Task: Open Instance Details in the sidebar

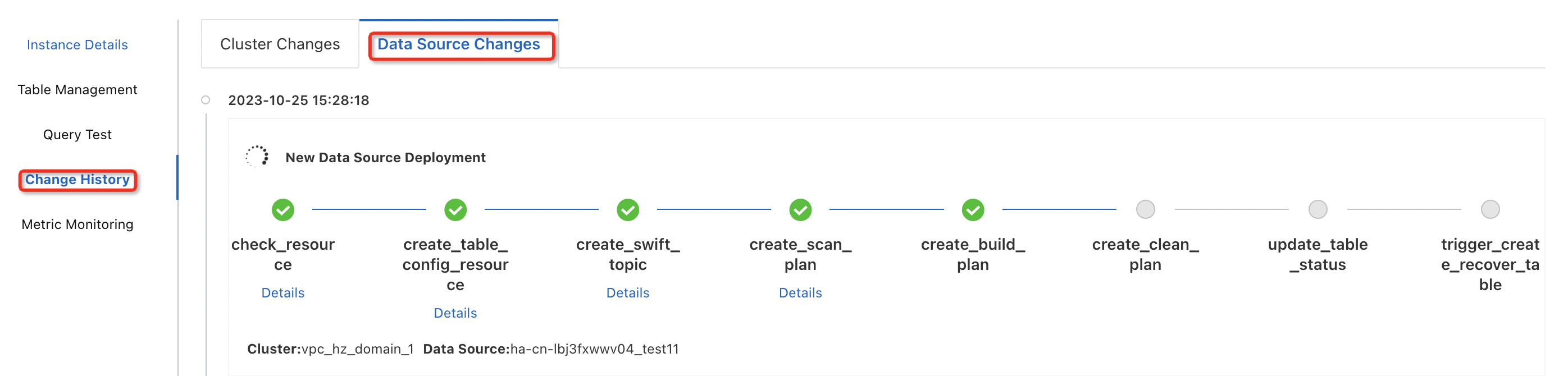Action: coord(78,45)
